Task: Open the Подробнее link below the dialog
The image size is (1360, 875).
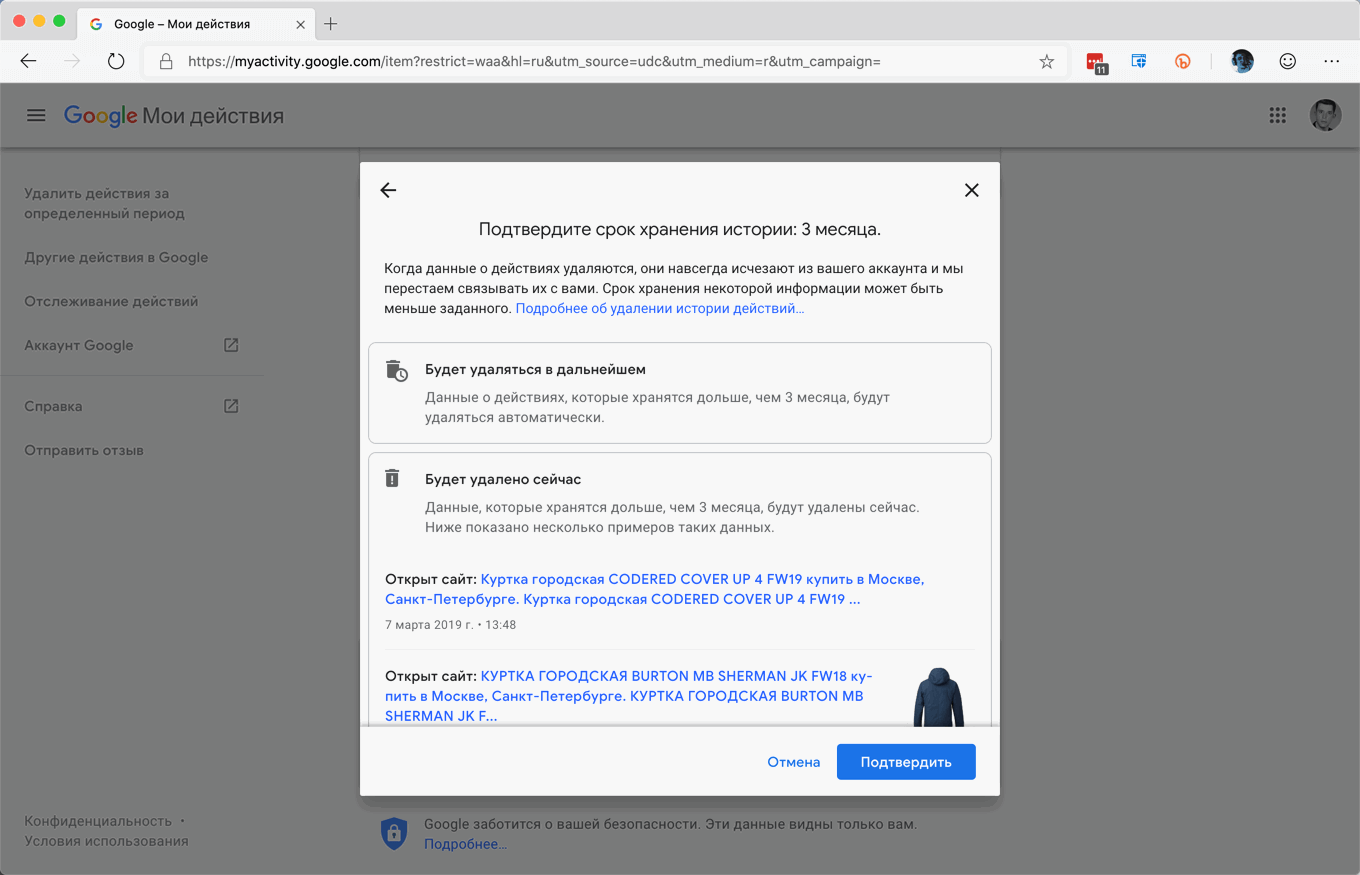Action: point(465,844)
